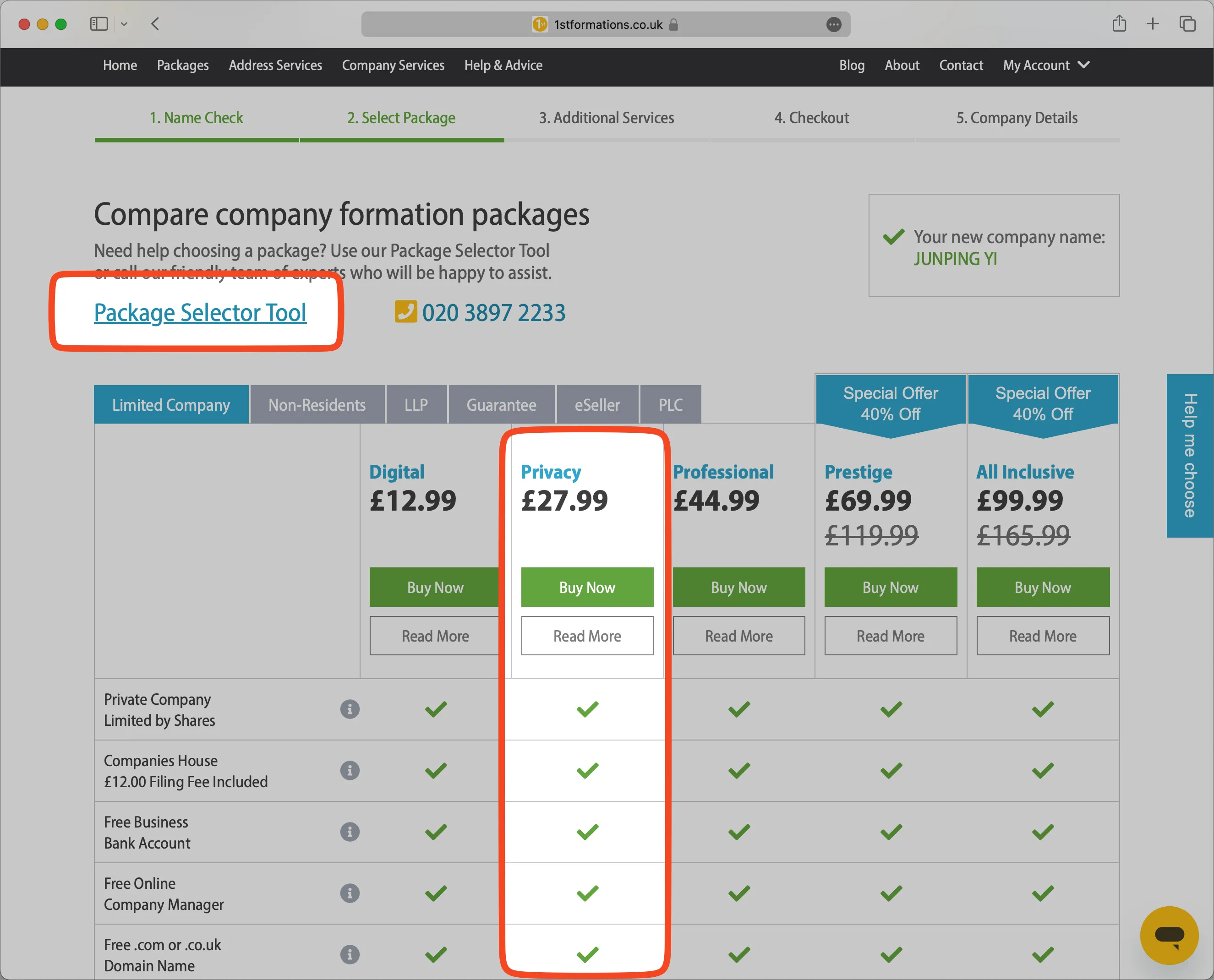Select the eSeller tab
1214x980 pixels.
pos(597,405)
